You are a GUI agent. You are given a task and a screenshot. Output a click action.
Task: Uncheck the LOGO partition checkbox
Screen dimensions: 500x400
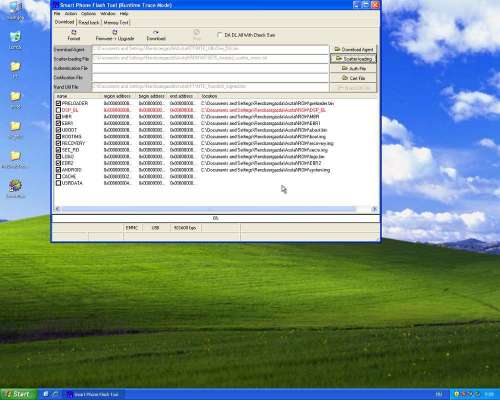[58, 157]
